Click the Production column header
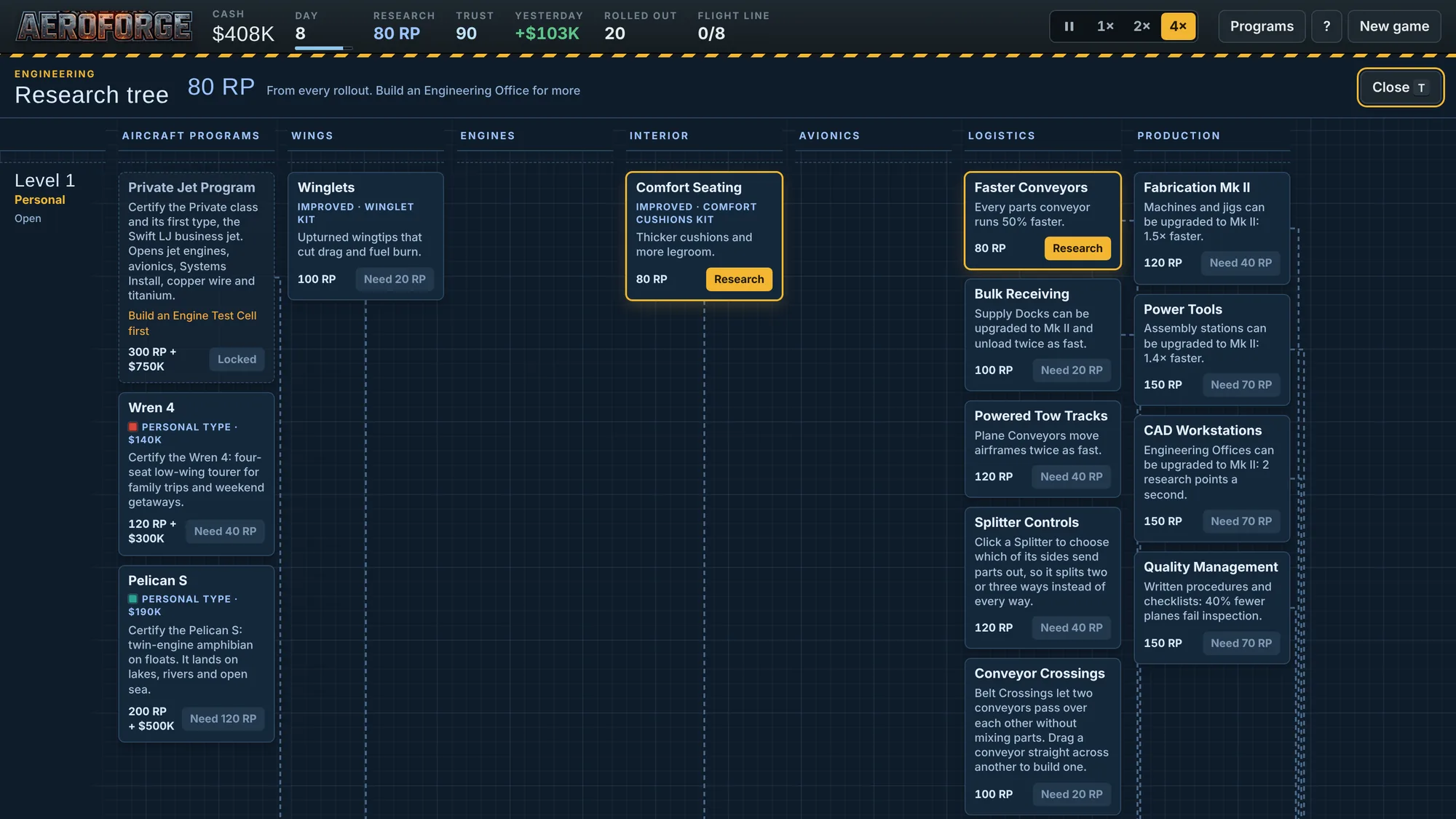1456x819 pixels. pos(1179,136)
